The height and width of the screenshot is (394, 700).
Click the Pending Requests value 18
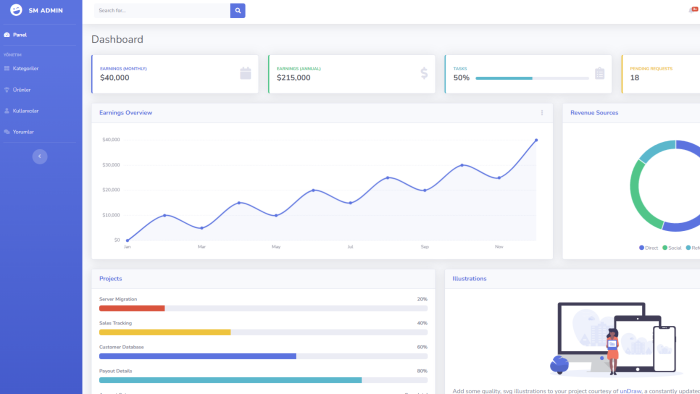634,78
